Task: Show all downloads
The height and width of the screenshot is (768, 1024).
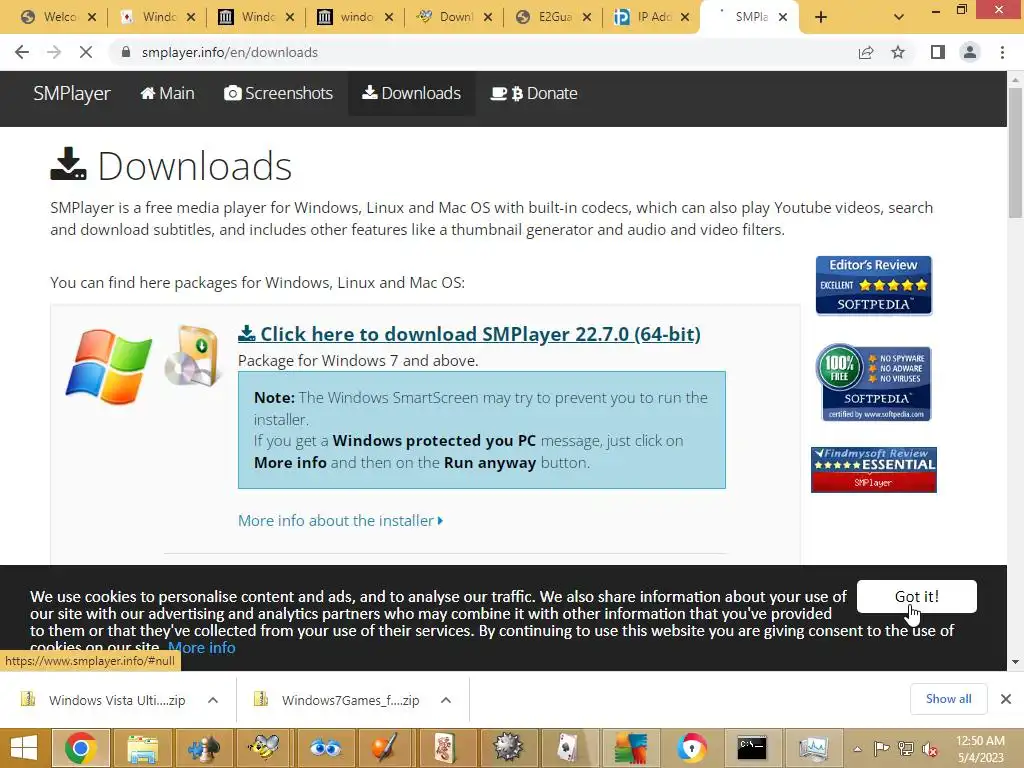Action: tap(948, 699)
